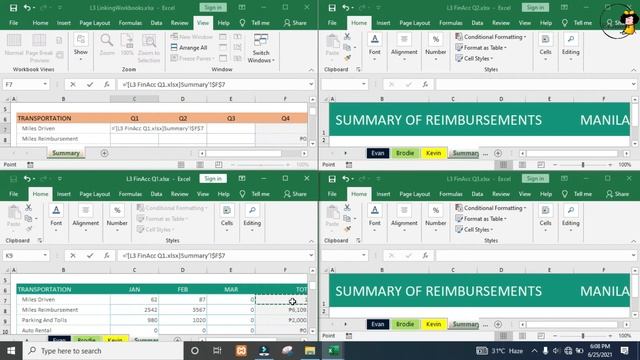Click cell Miles Driven in FinAcc Q1
This screenshot has height=360, width=640.
63,299
